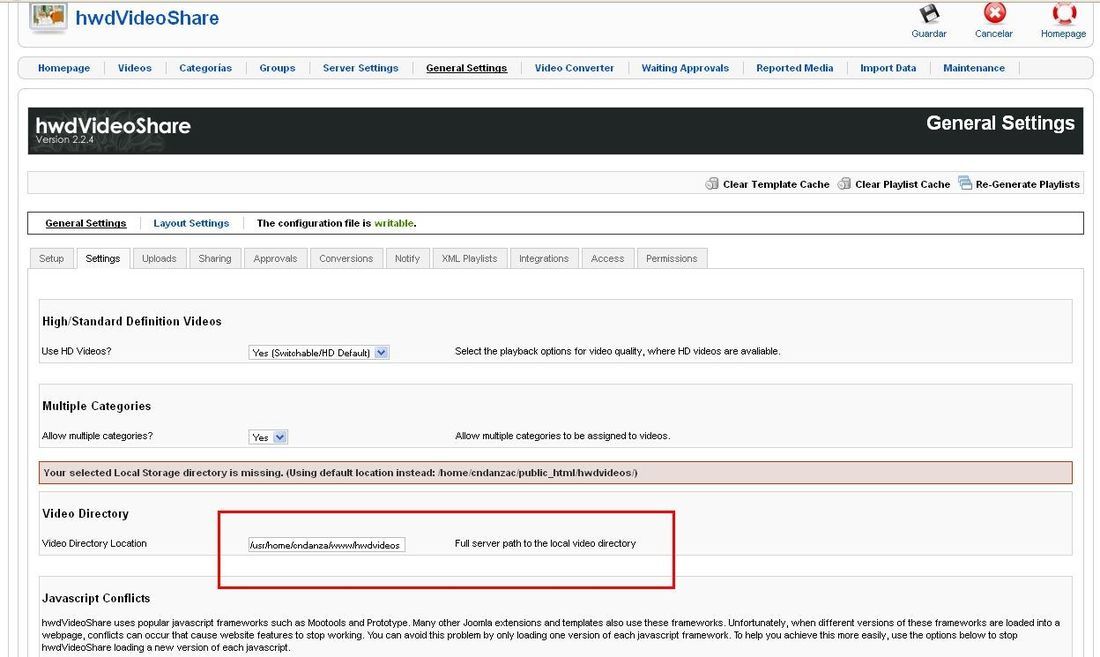Screen dimensions: 1100x657
Task: Click the Layout Settings link
Action: (191, 223)
